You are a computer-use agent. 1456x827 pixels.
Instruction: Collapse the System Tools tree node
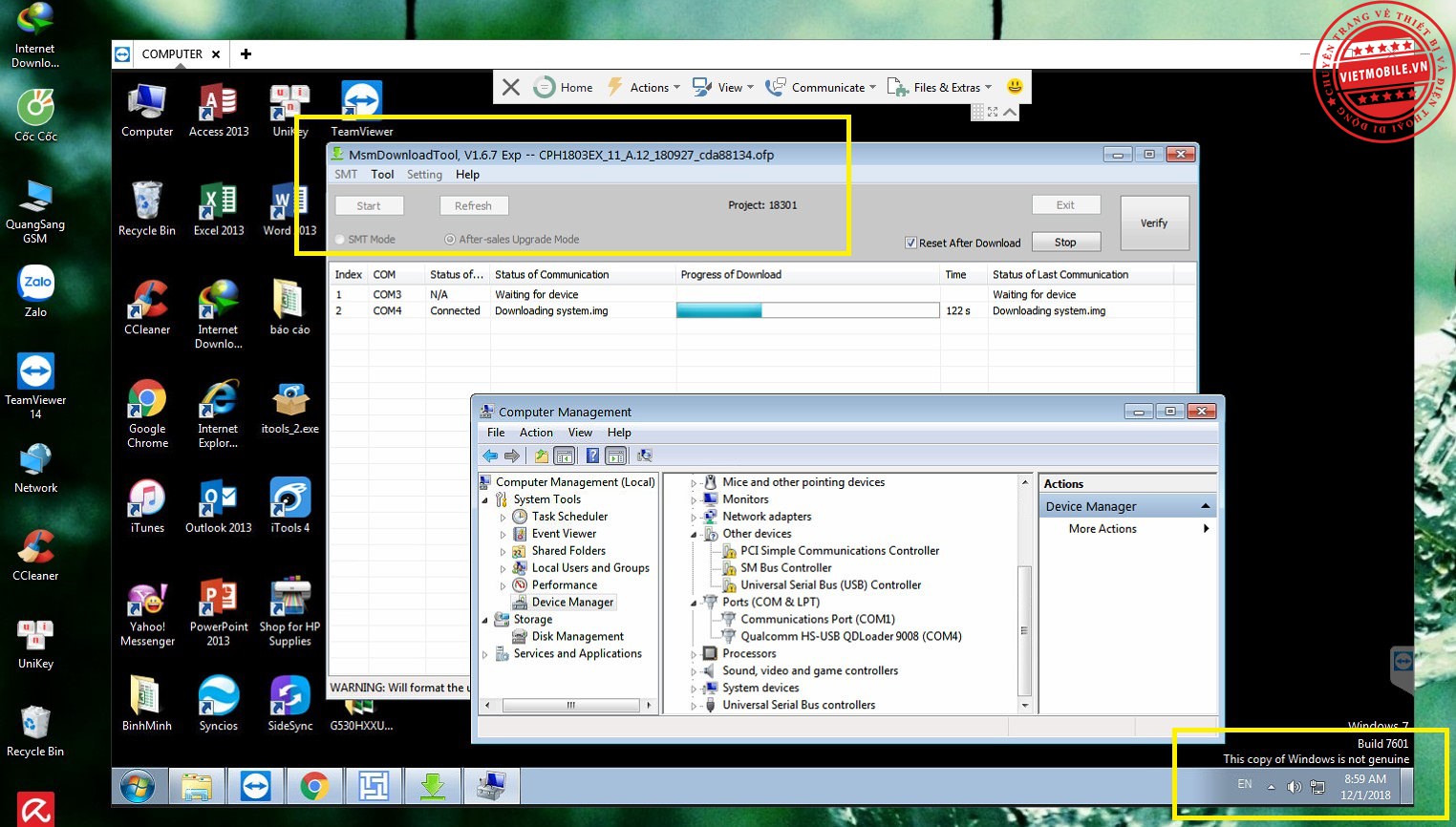click(485, 499)
